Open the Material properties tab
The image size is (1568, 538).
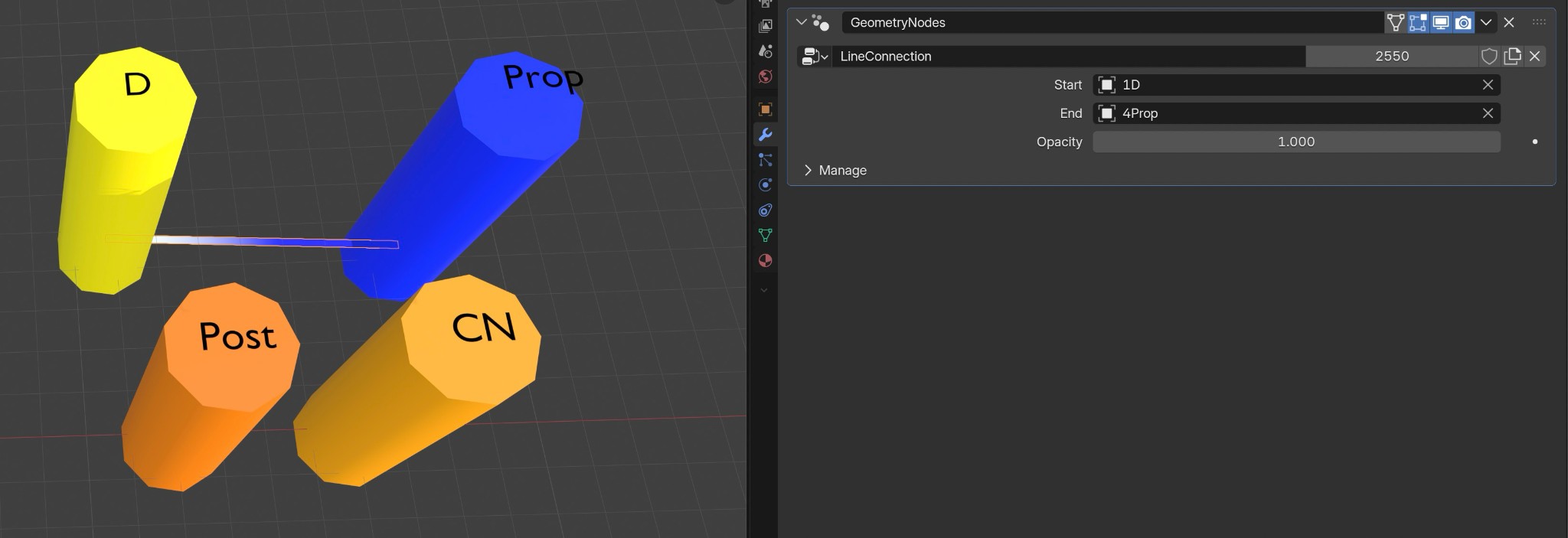[765, 261]
